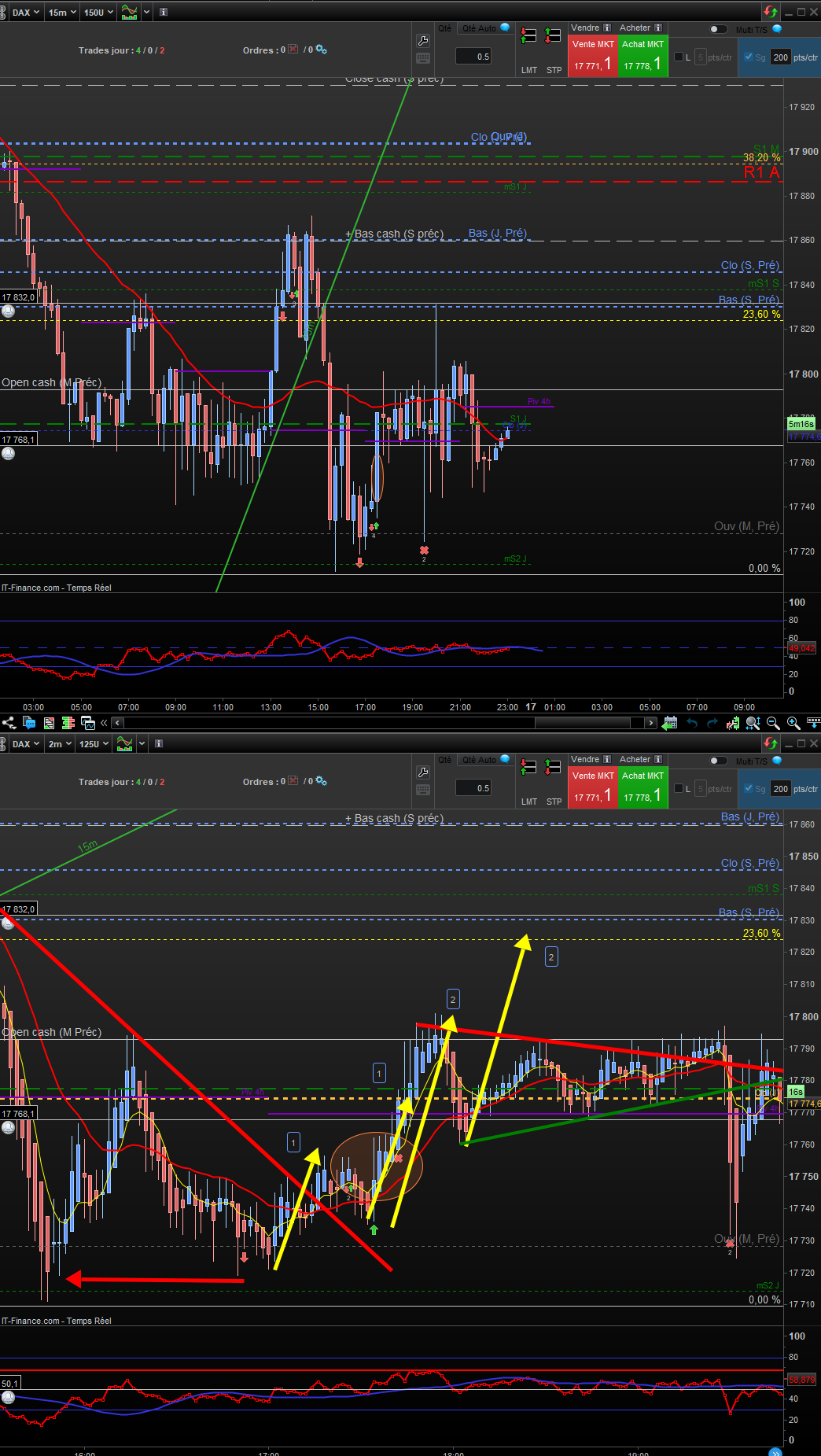Select LMT limit order icon in 15m panel
Viewport: 821px width, 1456px height.
coord(528,36)
